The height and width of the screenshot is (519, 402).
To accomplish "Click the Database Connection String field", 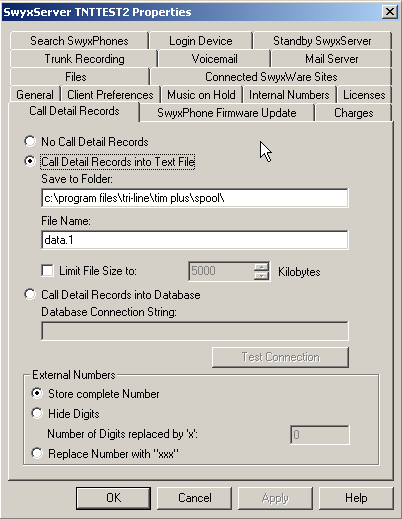I will point(195,331).
